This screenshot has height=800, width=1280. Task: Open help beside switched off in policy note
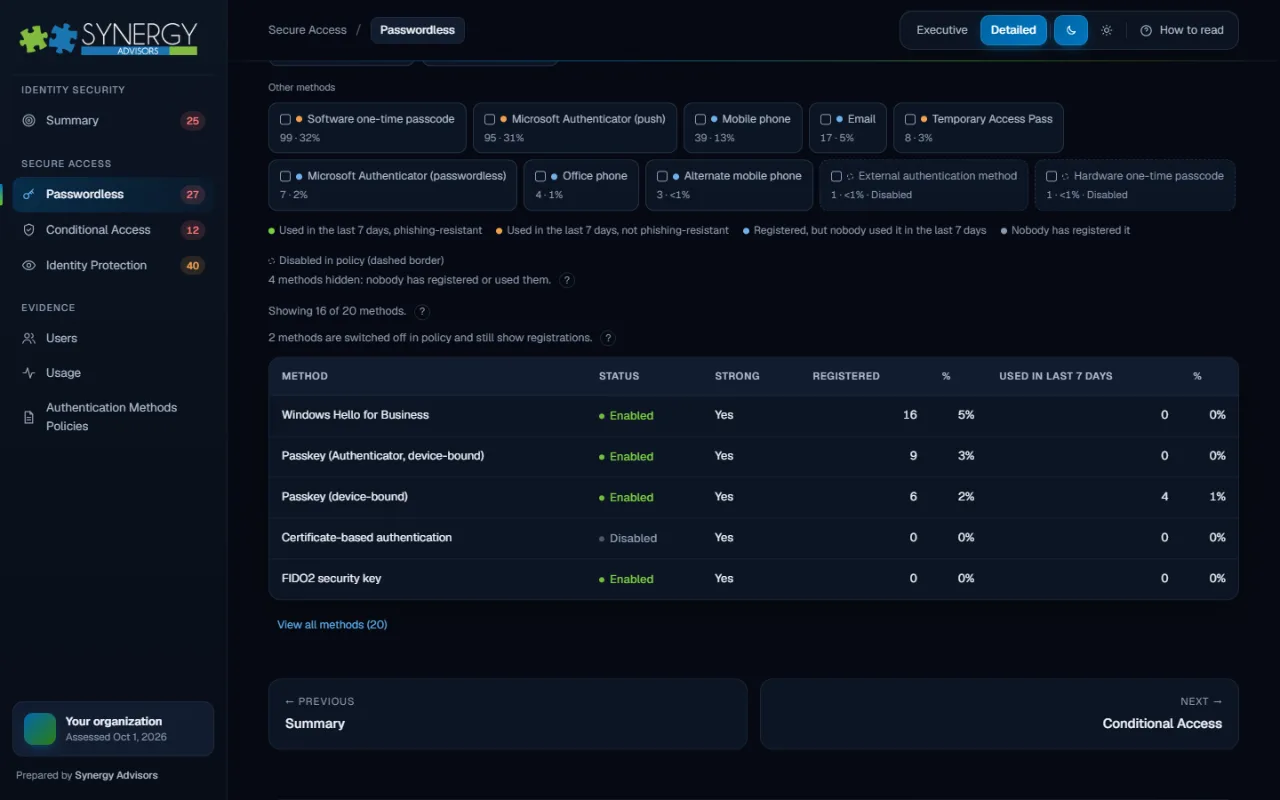tap(608, 339)
